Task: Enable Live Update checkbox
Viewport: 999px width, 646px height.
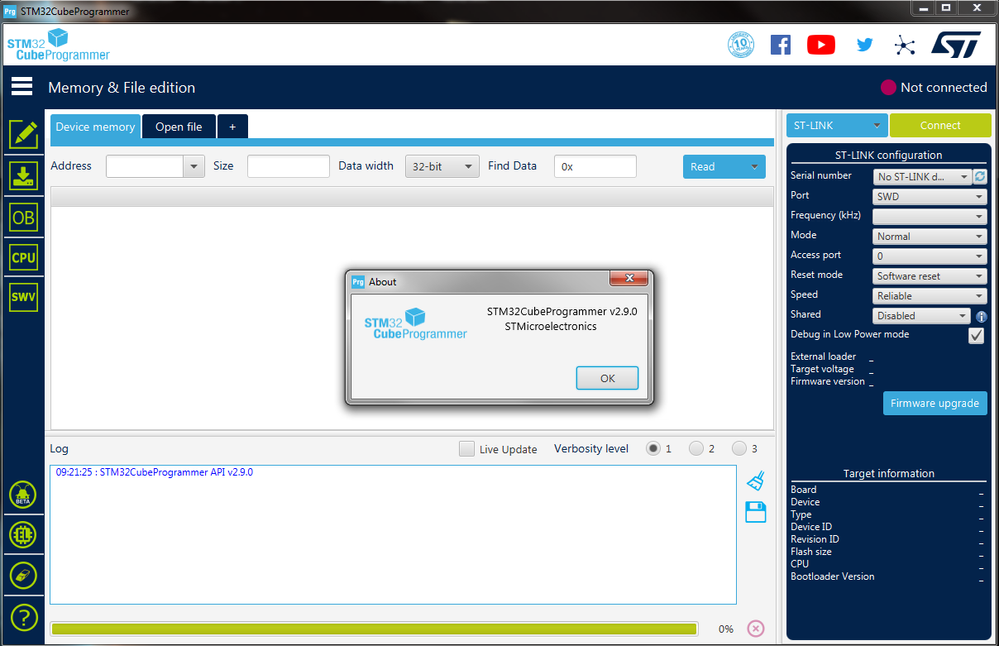Action: (x=466, y=449)
